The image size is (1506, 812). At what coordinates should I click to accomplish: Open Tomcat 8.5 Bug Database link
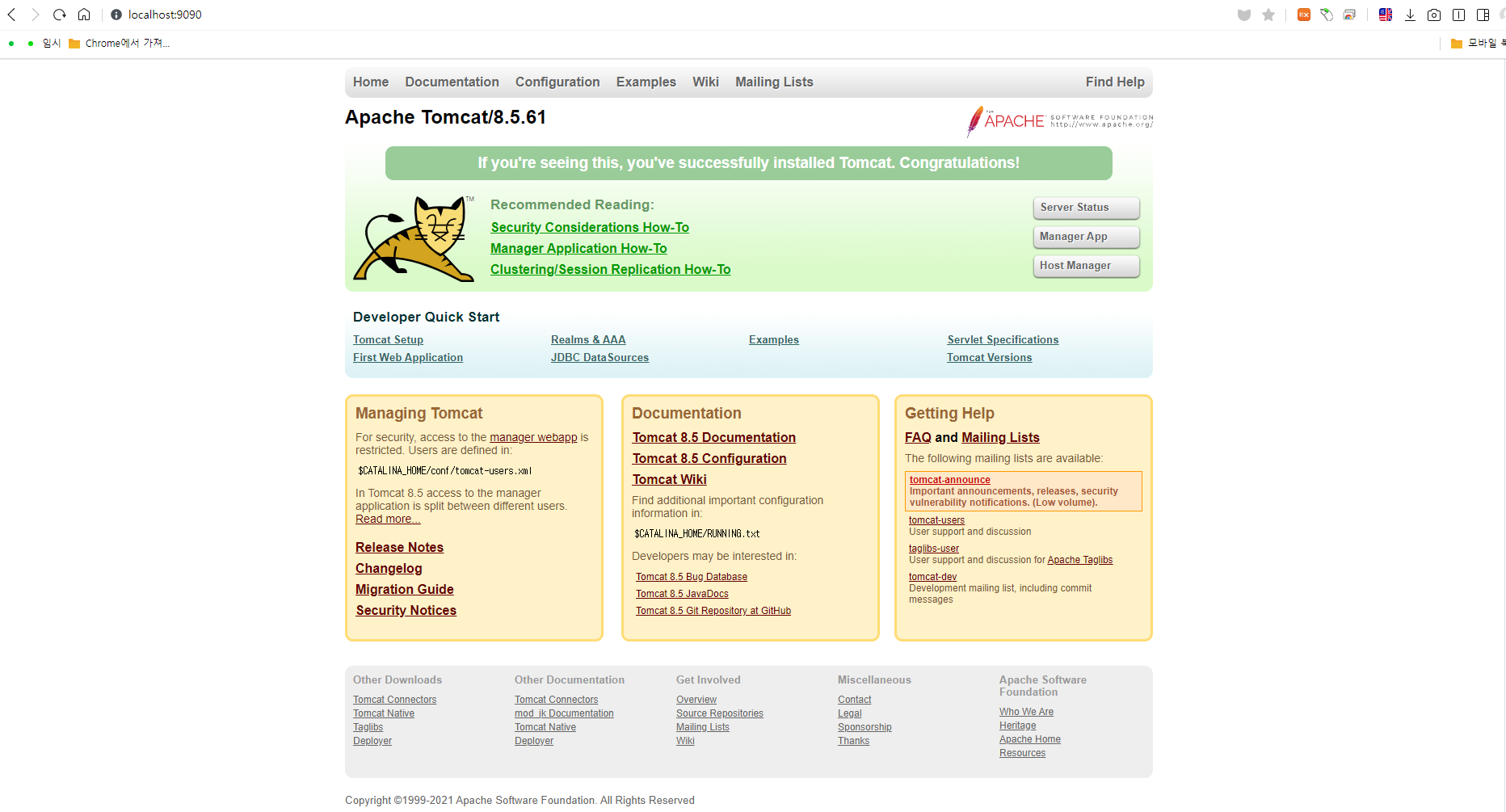(692, 577)
